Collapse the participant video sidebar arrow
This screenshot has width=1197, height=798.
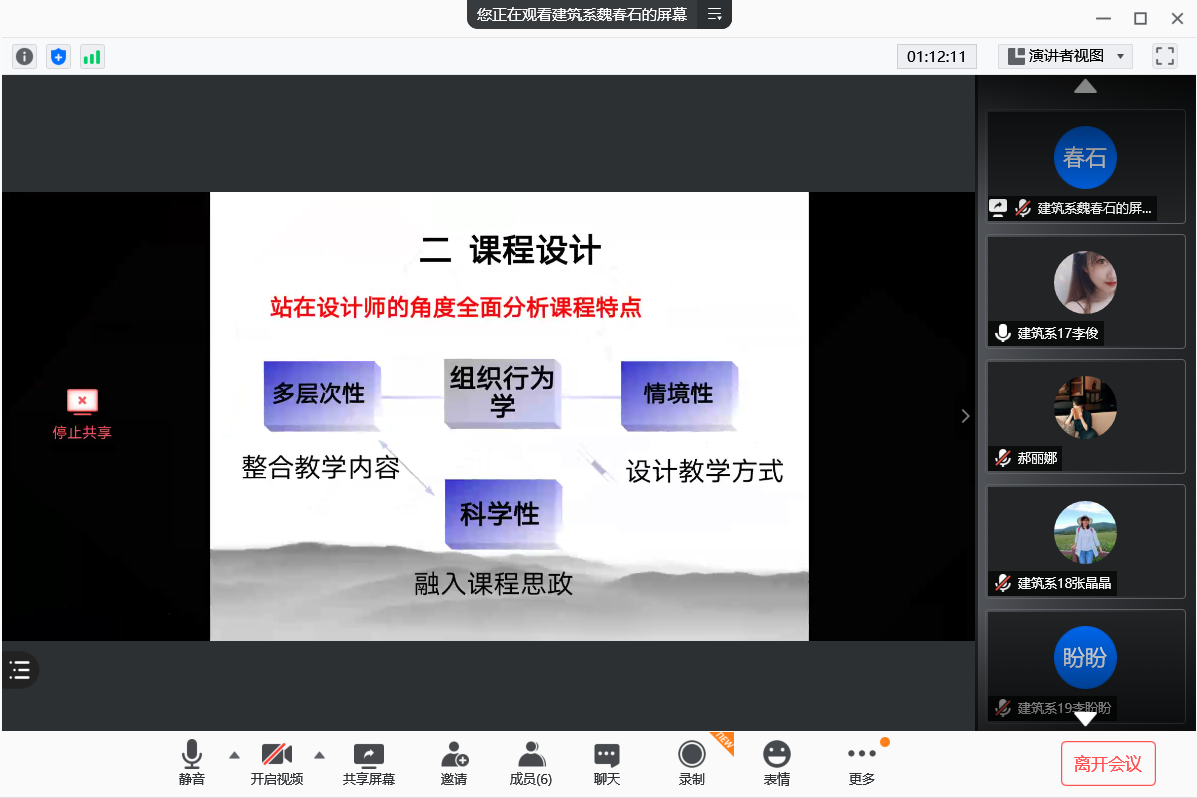click(x=965, y=416)
